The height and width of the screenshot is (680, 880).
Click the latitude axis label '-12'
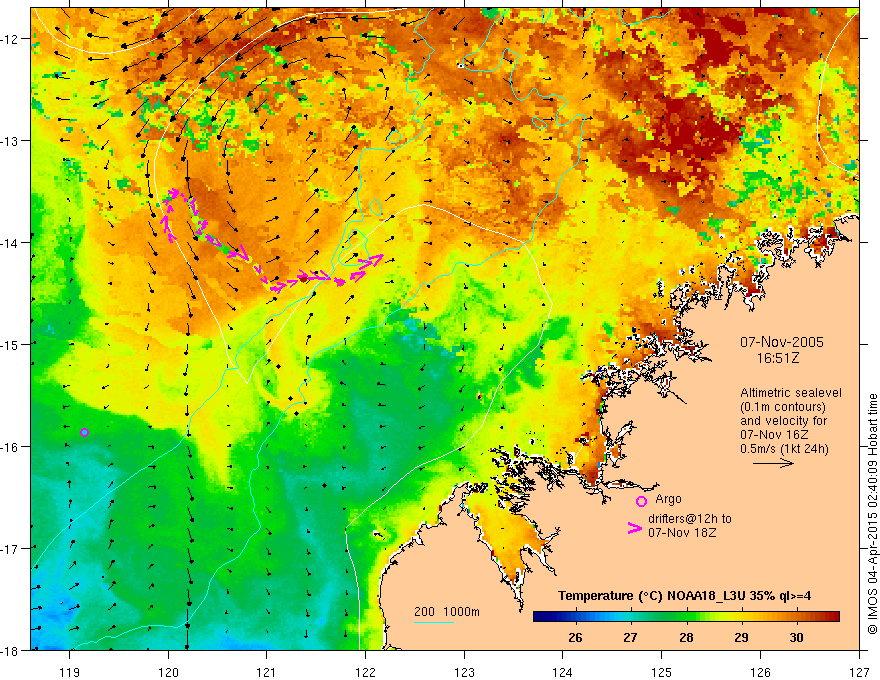click(x=10, y=39)
